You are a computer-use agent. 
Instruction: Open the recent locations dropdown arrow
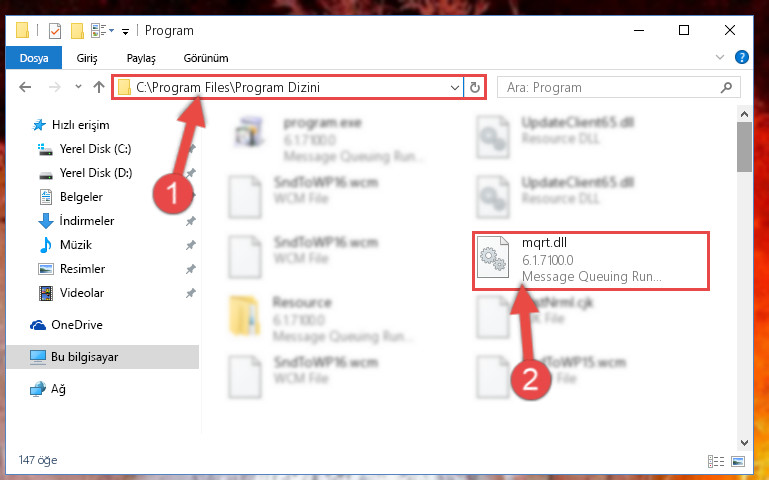coord(78,87)
